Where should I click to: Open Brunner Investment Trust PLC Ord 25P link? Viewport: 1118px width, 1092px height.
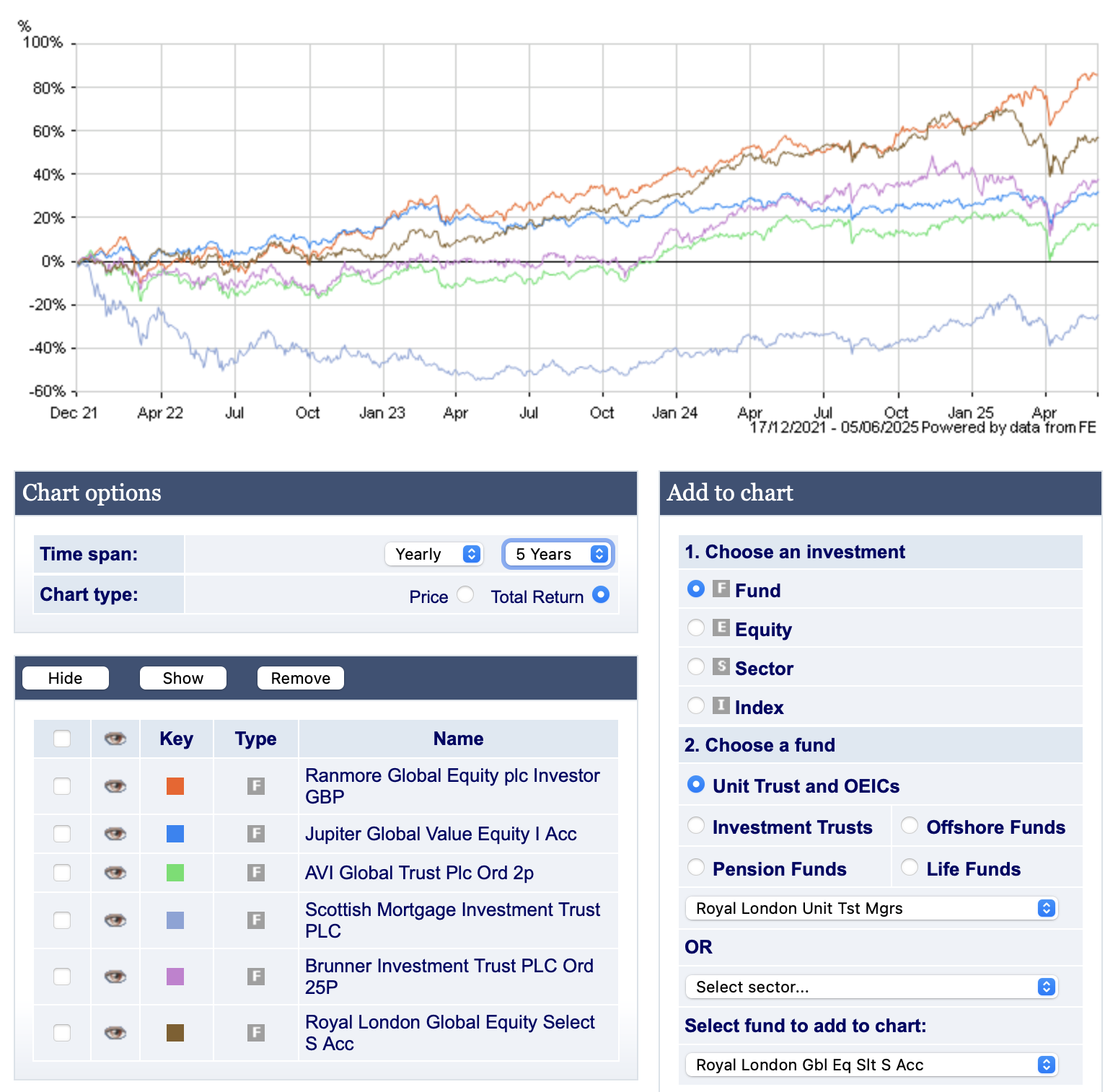(x=449, y=977)
